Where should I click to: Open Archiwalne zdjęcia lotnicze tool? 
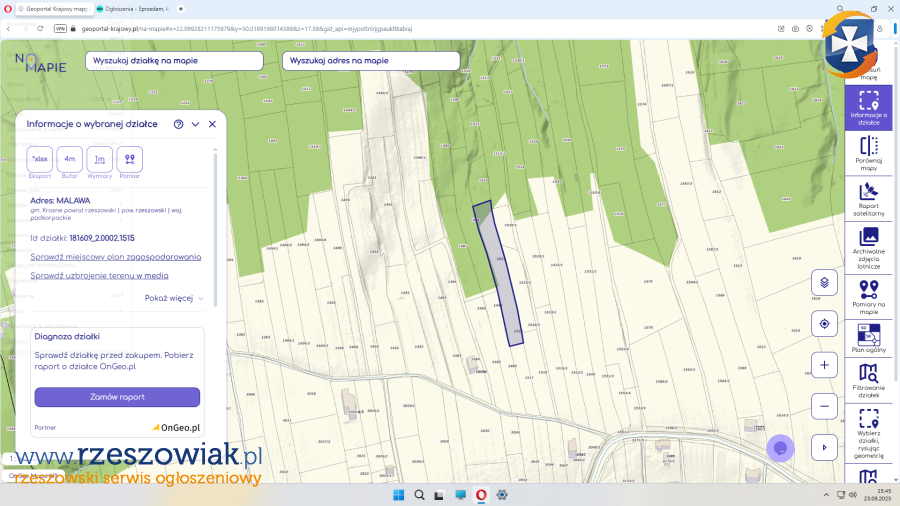tap(868, 246)
